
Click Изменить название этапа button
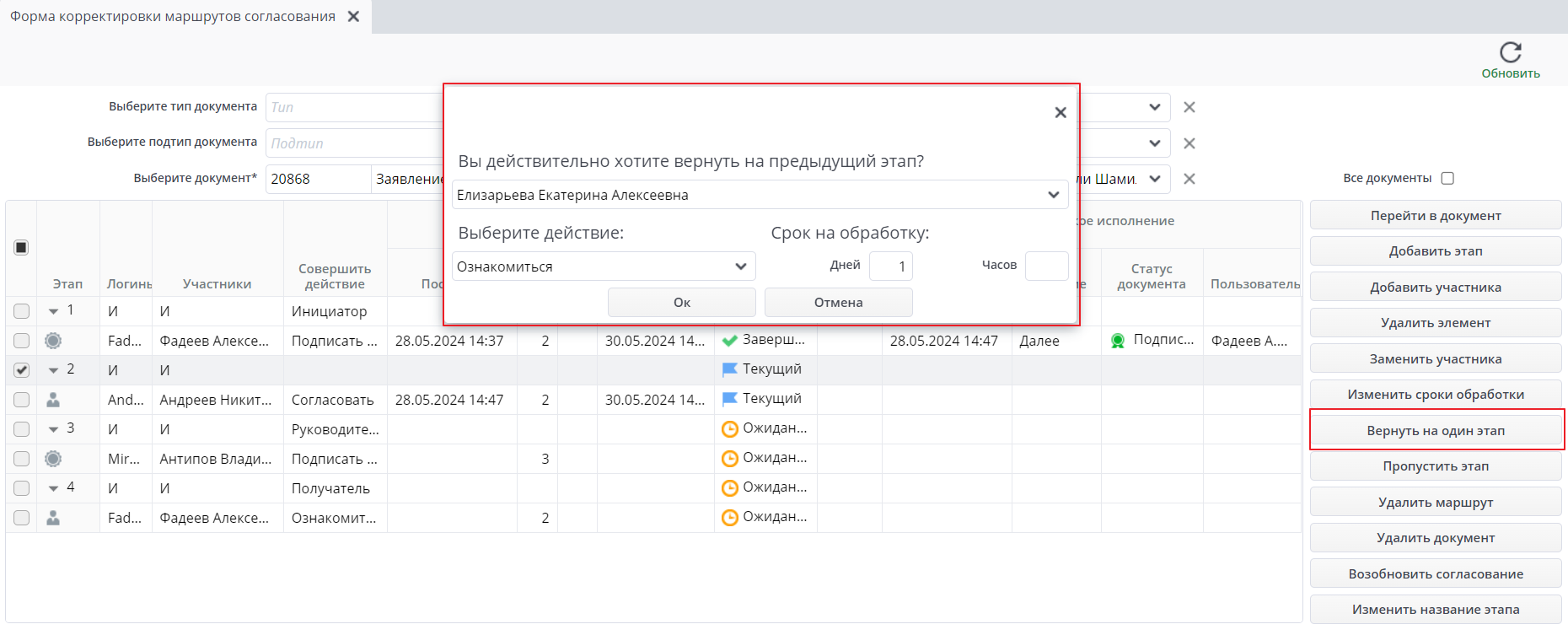pyautogui.click(x=1436, y=610)
